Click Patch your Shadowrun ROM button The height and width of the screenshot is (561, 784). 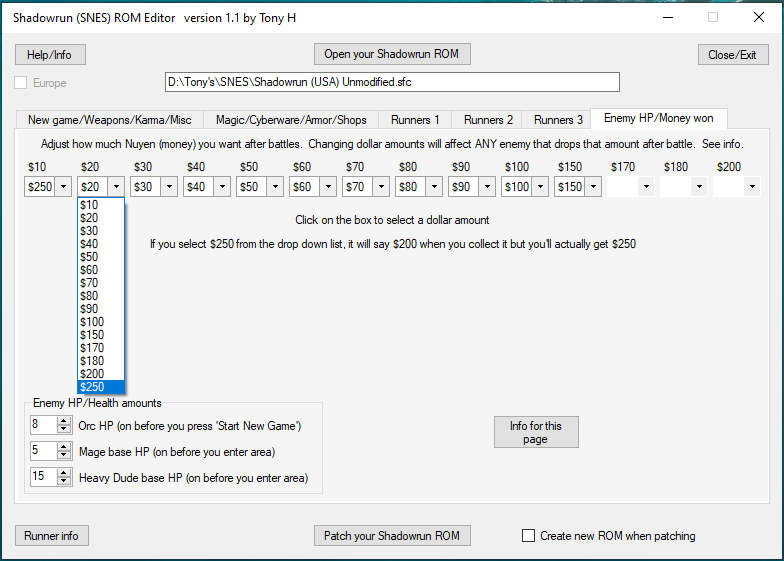click(x=392, y=536)
